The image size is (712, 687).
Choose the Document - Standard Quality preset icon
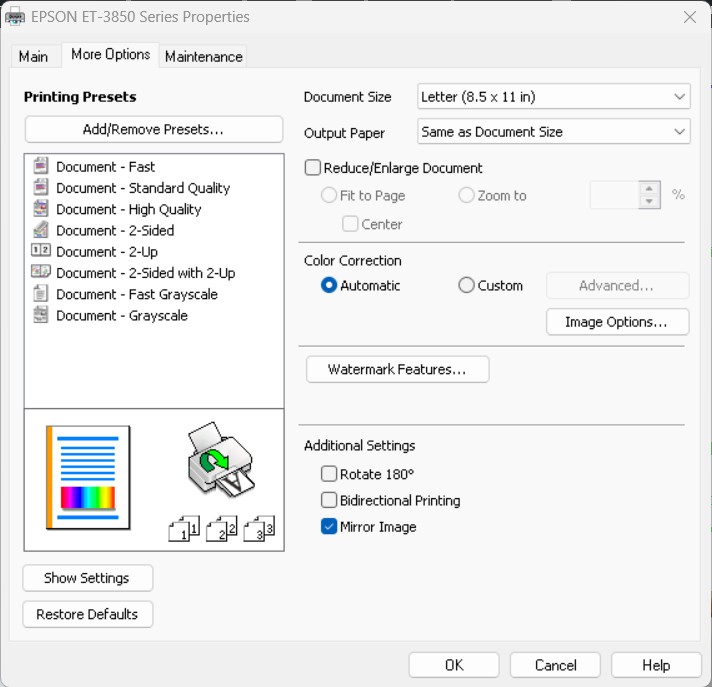point(41,188)
